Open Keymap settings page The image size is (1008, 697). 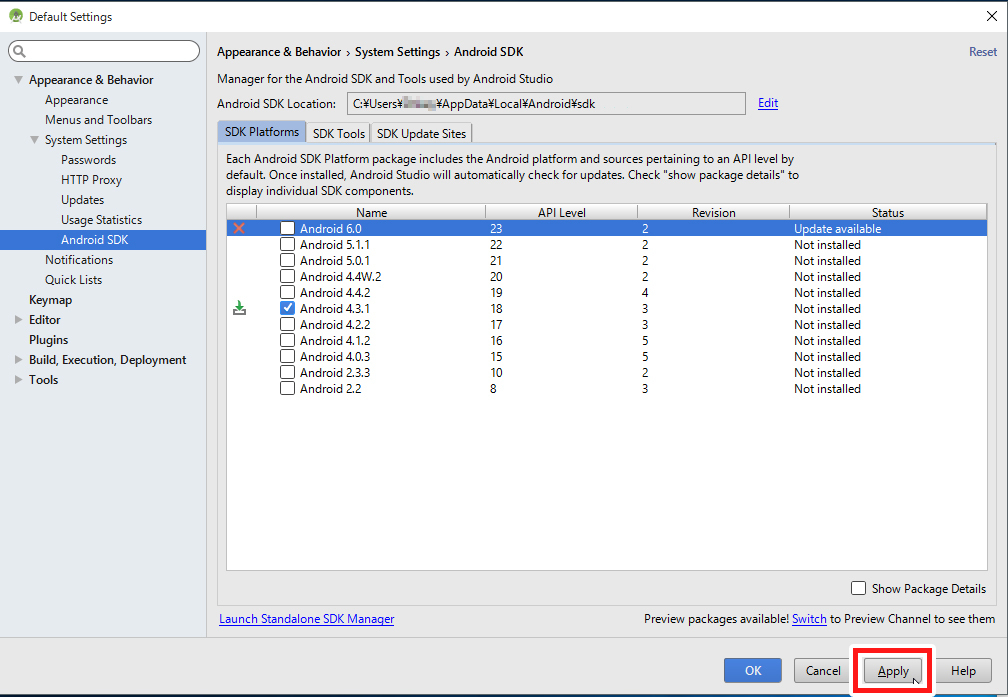tap(50, 300)
